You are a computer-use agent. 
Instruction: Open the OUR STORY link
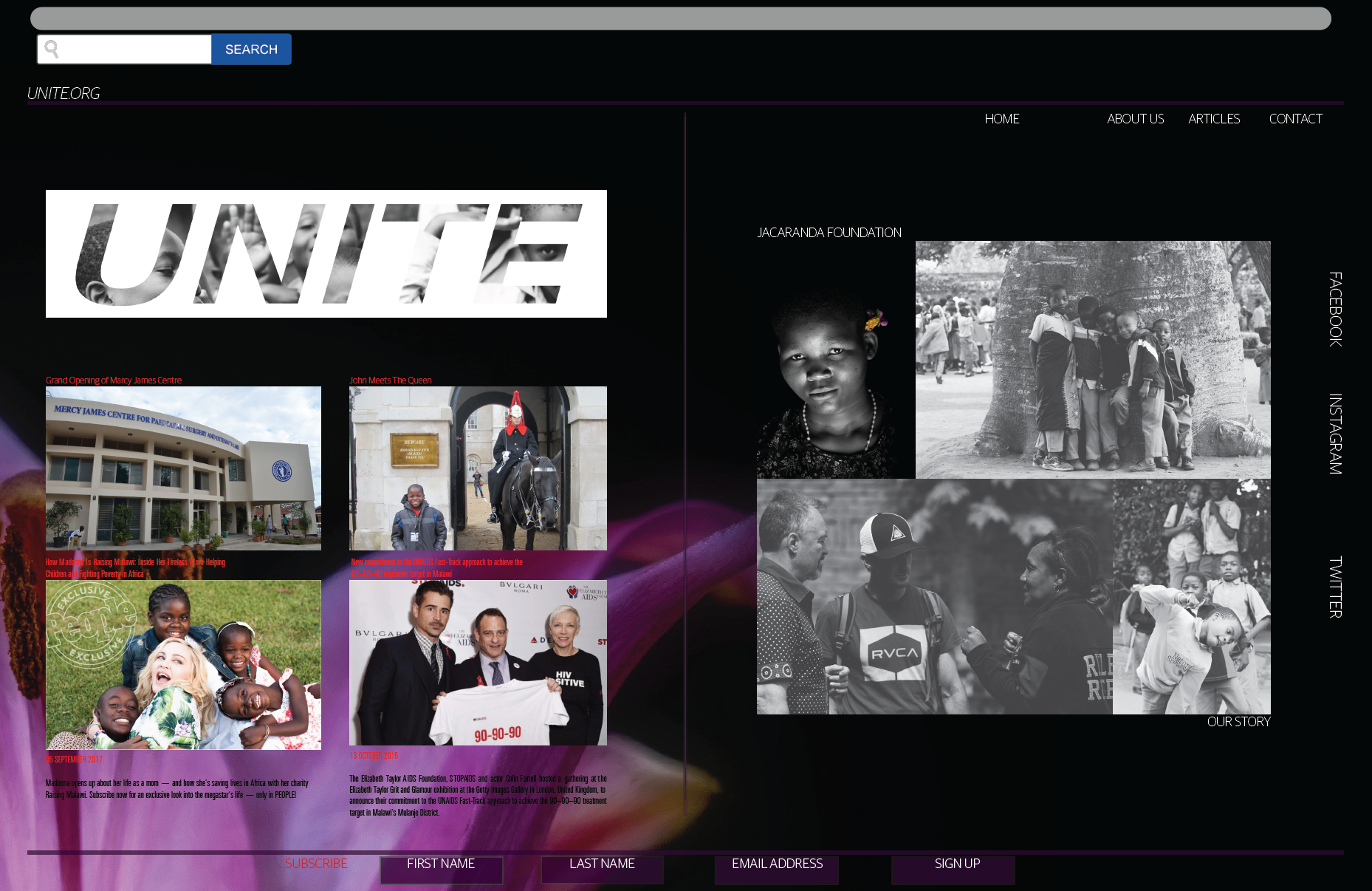(1238, 722)
